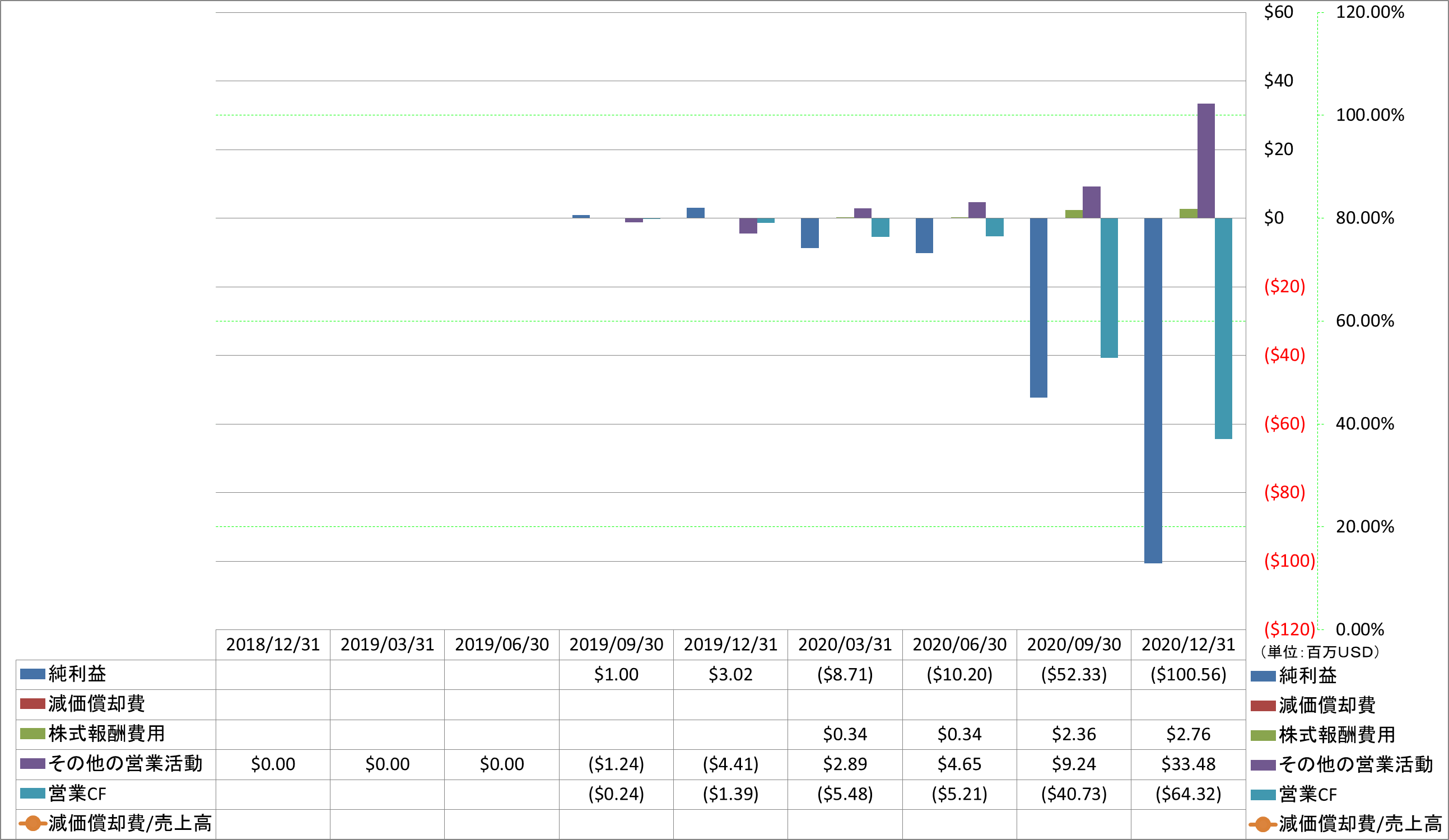Click the red 減価償却費 swatch in the table row header
This screenshot has width=1449, height=840.
[x=33, y=704]
